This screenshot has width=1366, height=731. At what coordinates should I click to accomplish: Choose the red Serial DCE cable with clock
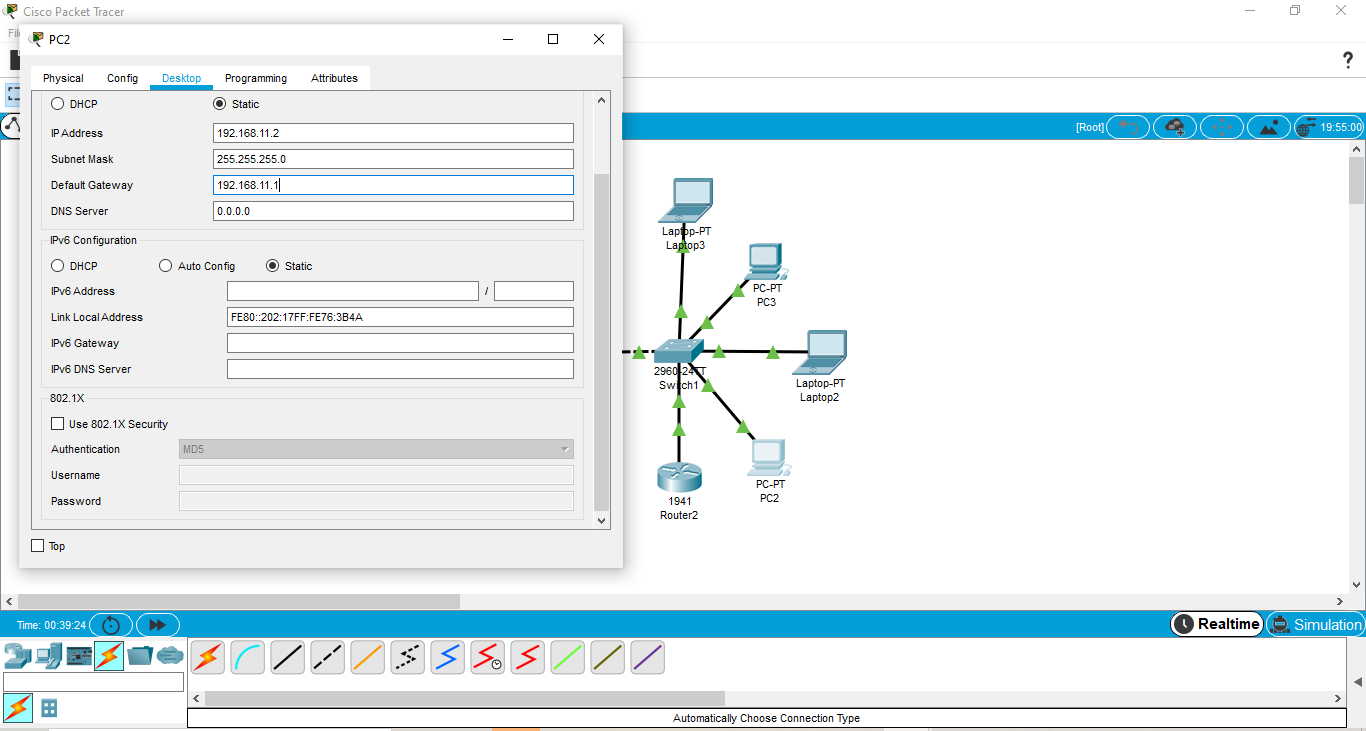pos(488,657)
